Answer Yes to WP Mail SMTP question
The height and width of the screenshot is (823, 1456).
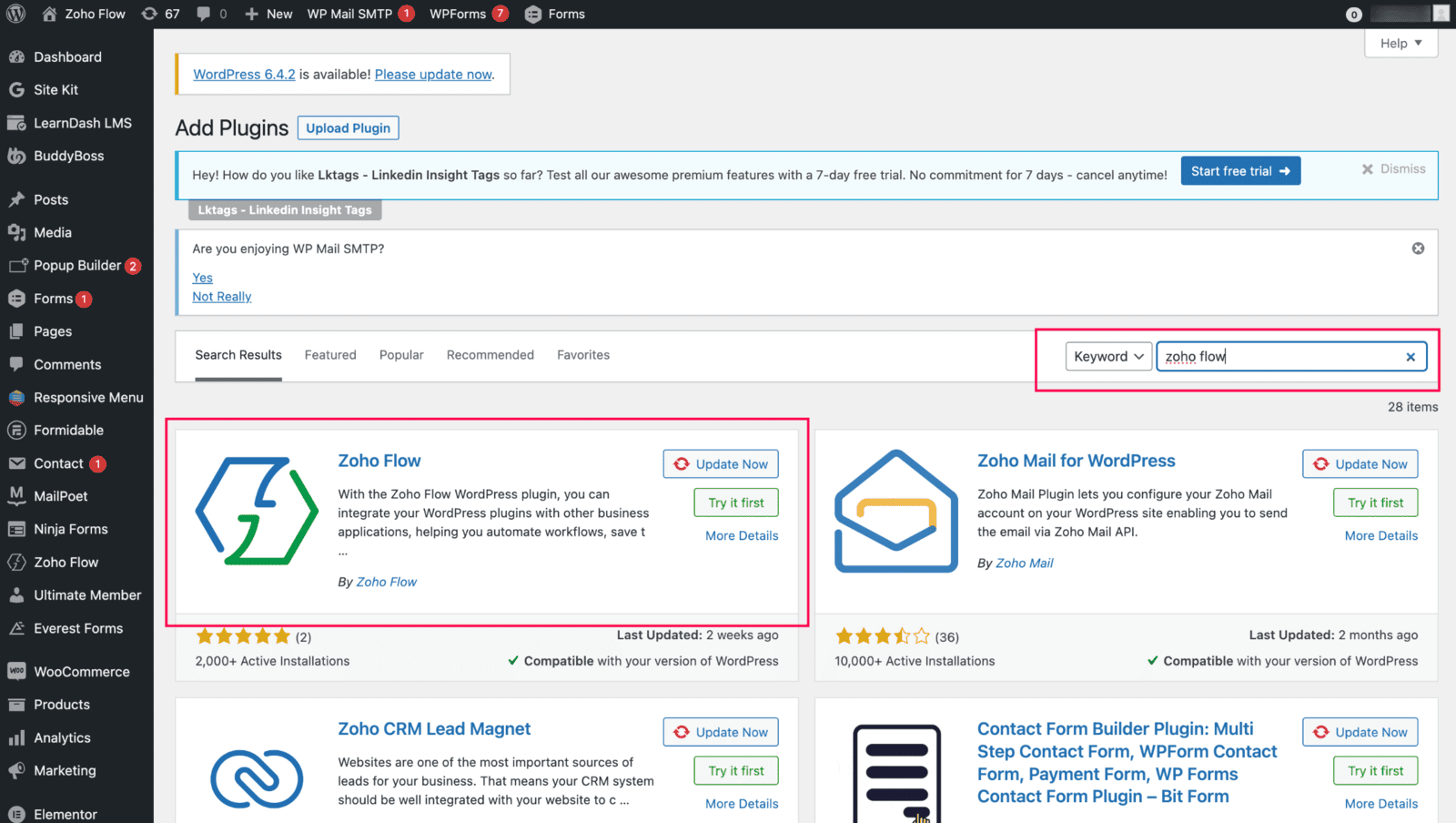click(x=202, y=278)
